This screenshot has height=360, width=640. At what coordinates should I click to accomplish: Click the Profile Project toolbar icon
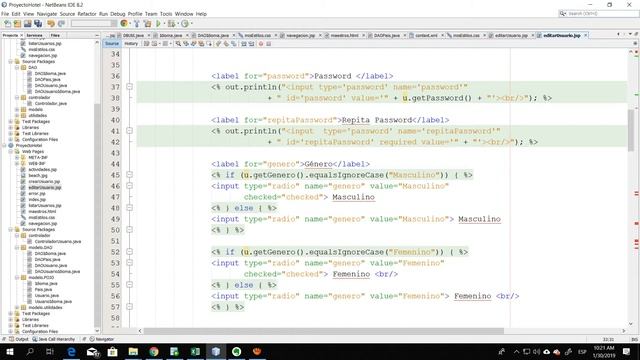[x=184, y=24]
